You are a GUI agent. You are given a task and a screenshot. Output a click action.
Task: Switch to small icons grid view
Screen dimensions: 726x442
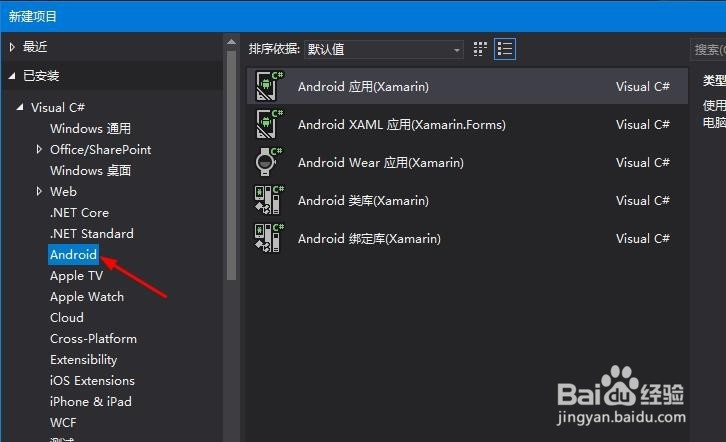pyautogui.click(x=480, y=49)
